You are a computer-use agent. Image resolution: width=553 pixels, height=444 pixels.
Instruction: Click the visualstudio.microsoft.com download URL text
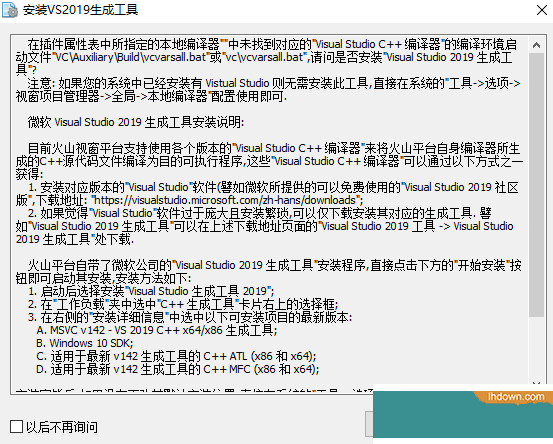point(226,200)
